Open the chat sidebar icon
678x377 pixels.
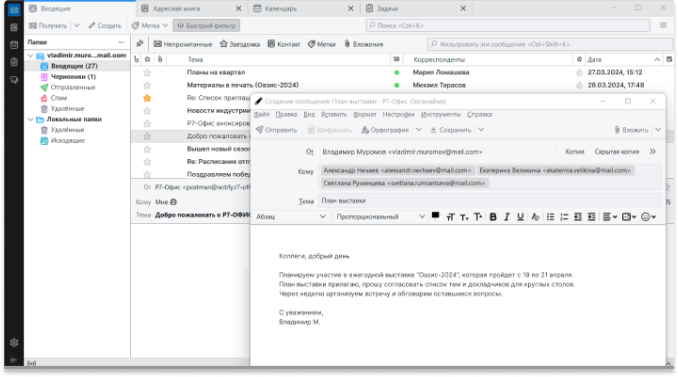click(14, 80)
